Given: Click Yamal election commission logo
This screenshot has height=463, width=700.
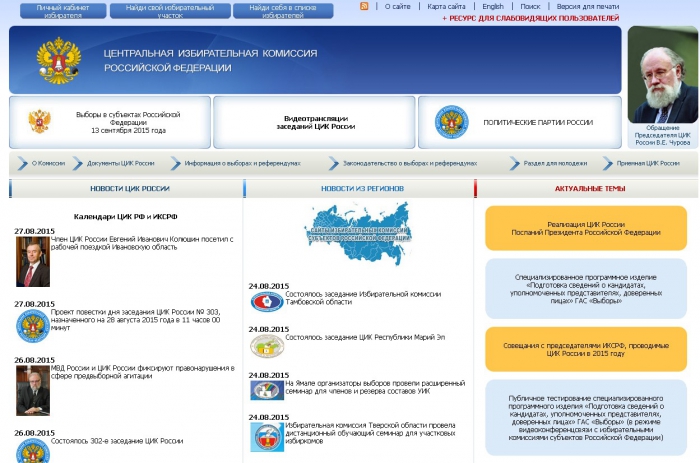Looking at the screenshot, I should pyautogui.click(x=267, y=390).
